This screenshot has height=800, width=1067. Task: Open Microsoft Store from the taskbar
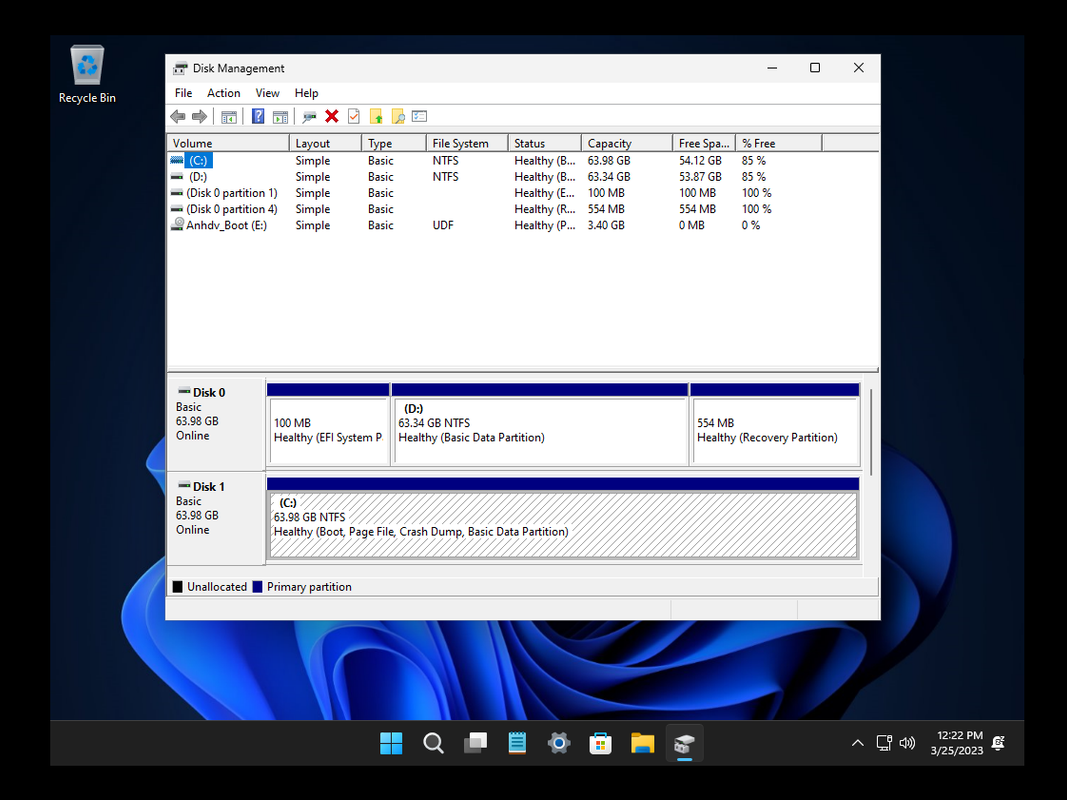pos(600,744)
